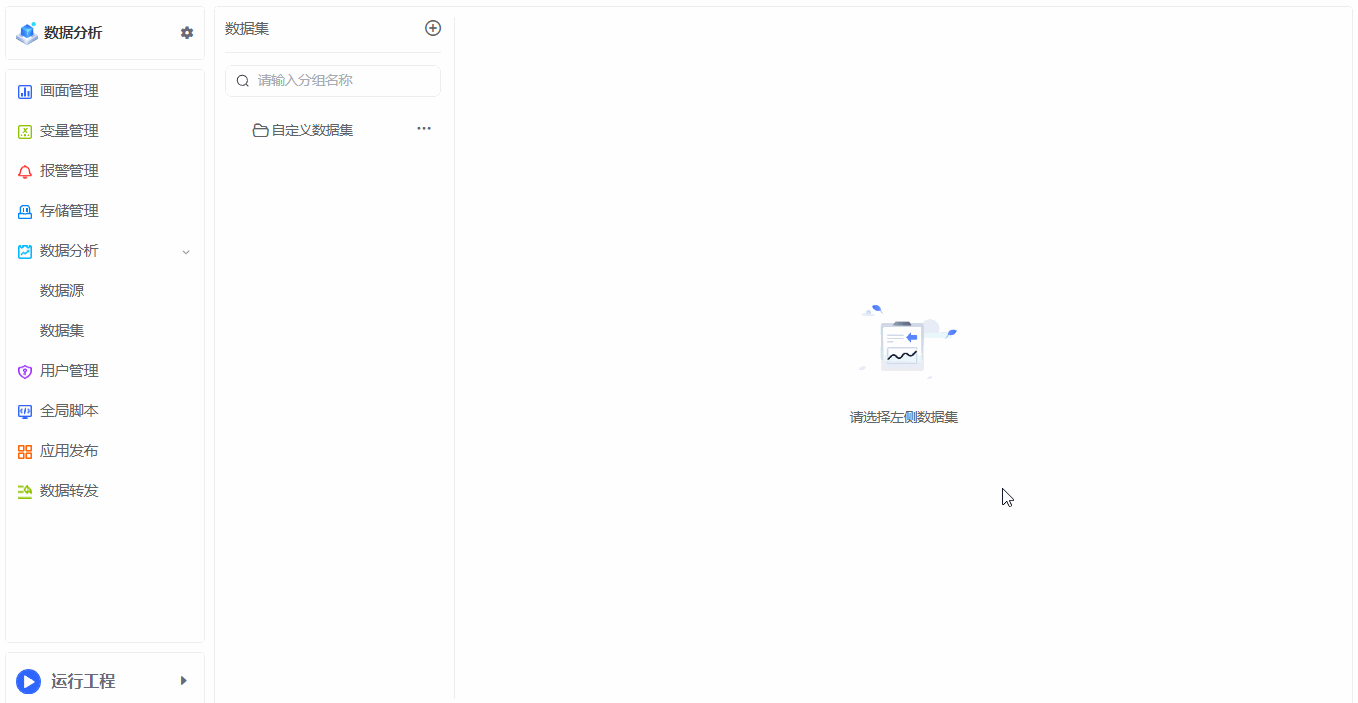Viewport: 1358px width, 703px height.
Task: Select the 数据集 submenu item
Action: [62, 331]
